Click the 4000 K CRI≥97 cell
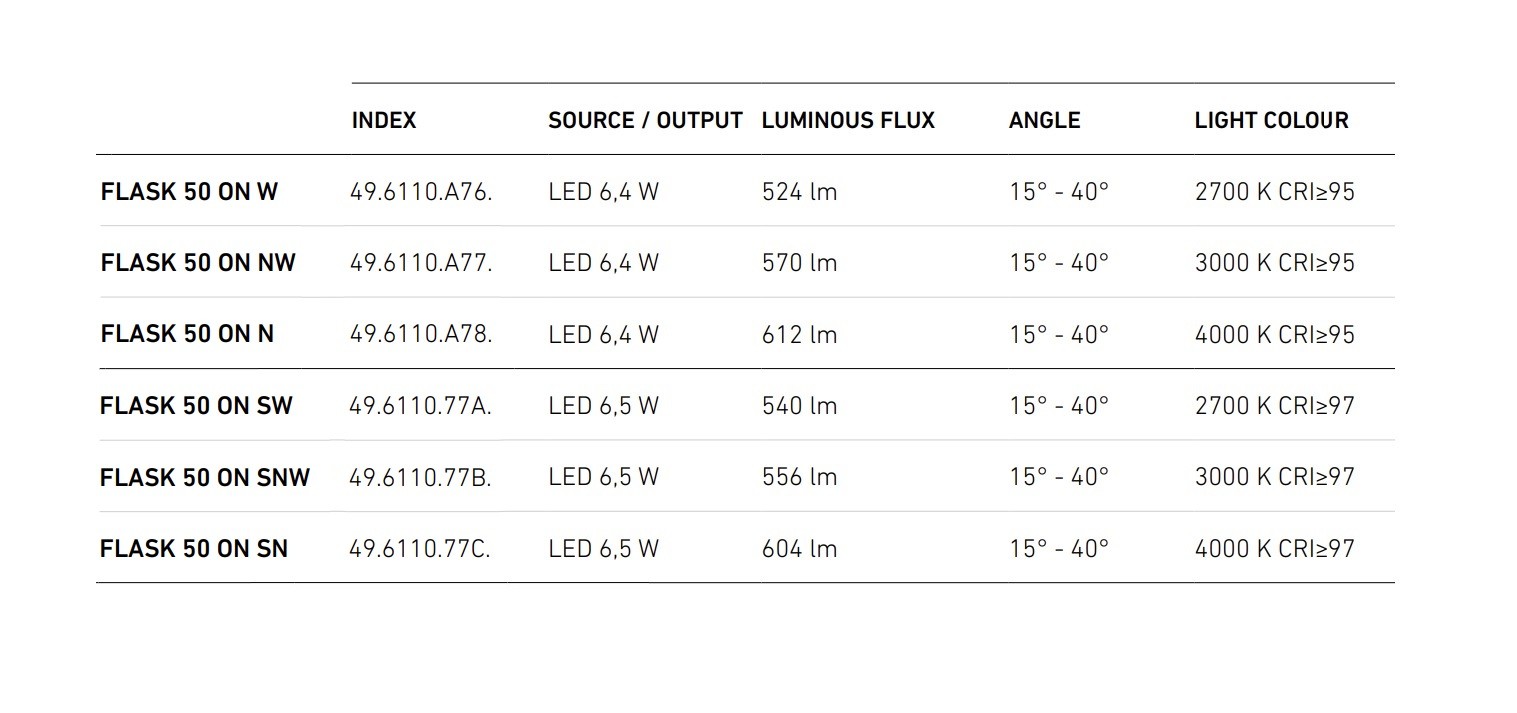The width and height of the screenshot is (1517, 713). click(1274, 549)
